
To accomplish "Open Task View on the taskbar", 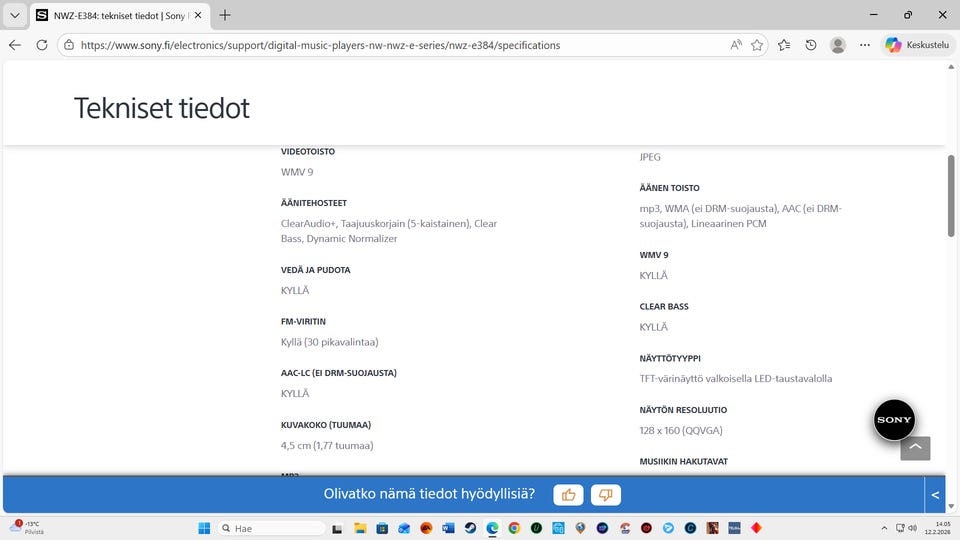I will tap(337, 528).
